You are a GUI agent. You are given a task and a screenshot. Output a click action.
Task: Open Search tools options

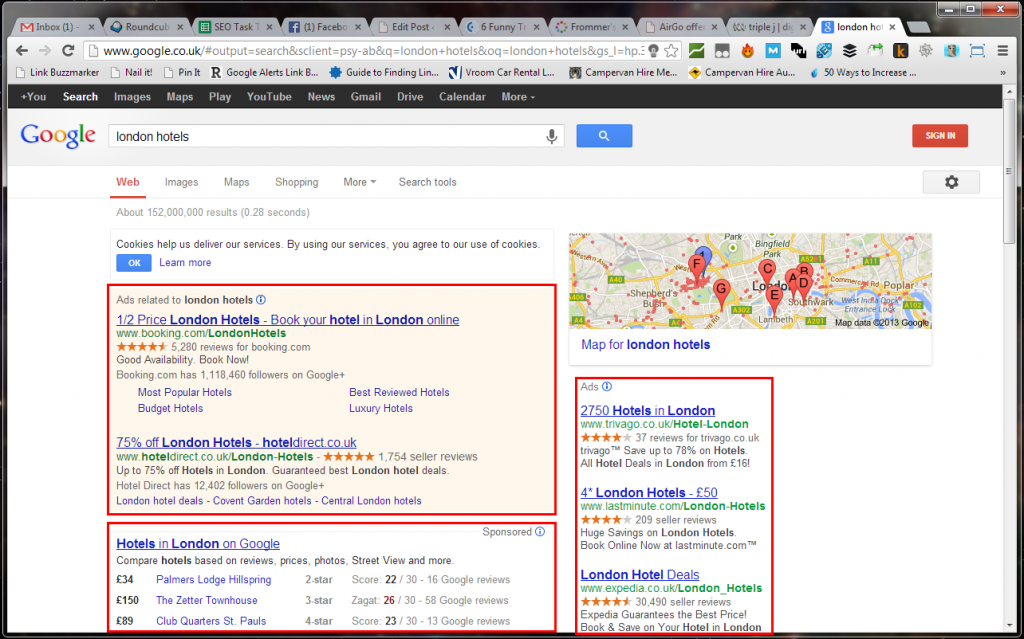coord(428,182)
